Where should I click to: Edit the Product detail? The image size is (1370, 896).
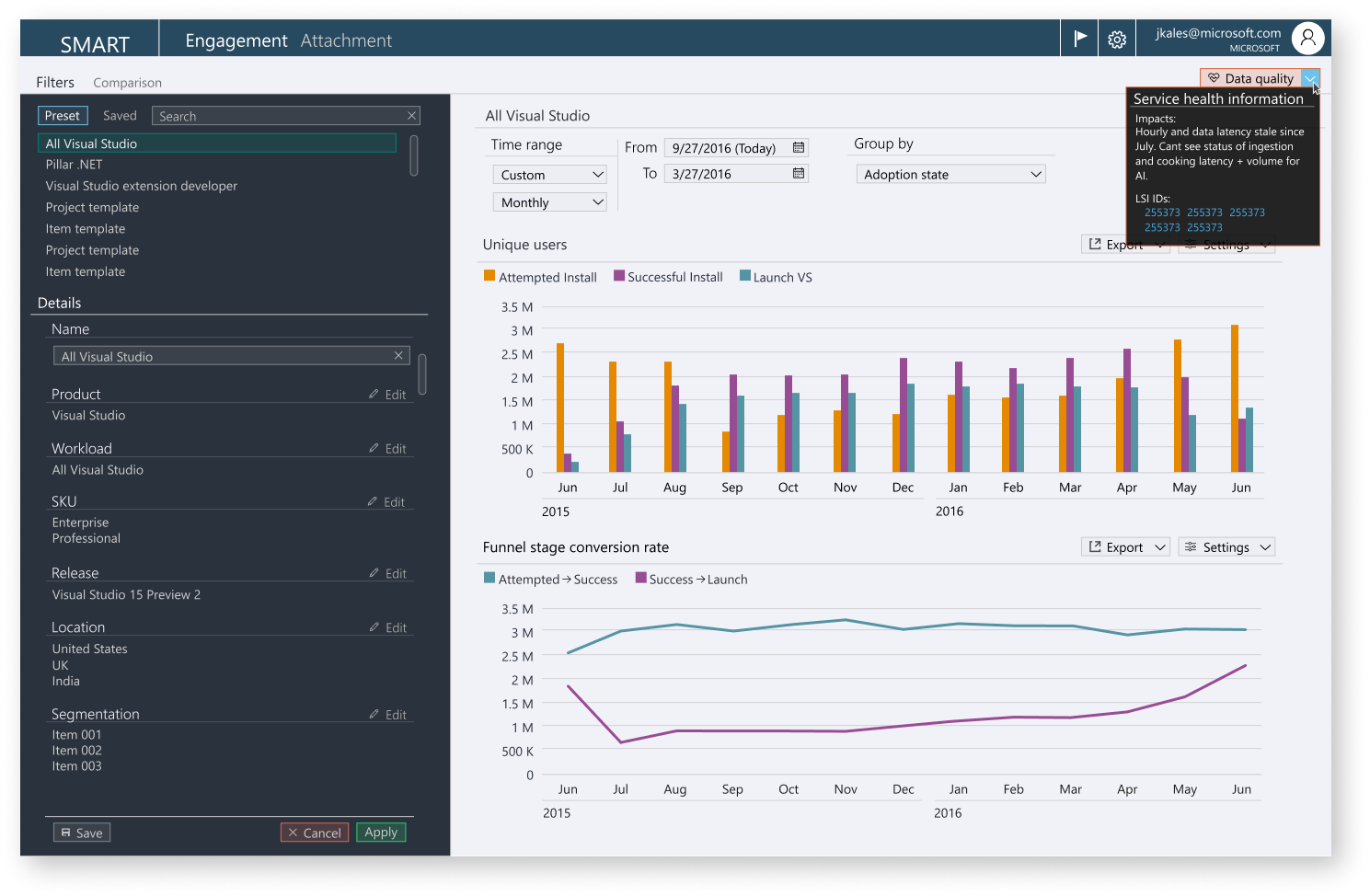point(387,395)
